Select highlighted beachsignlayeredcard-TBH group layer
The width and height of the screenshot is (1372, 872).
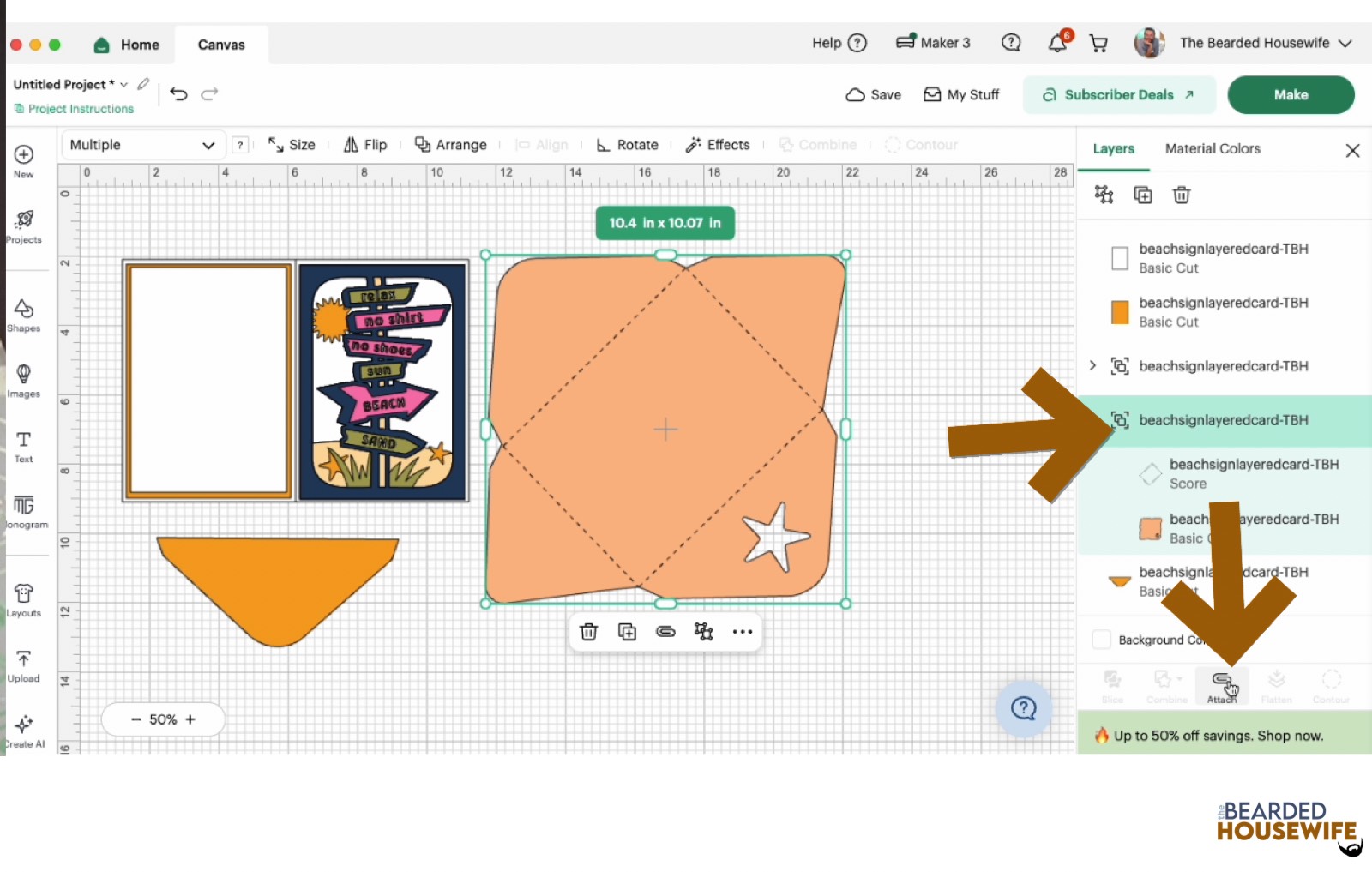point(1225,420)
